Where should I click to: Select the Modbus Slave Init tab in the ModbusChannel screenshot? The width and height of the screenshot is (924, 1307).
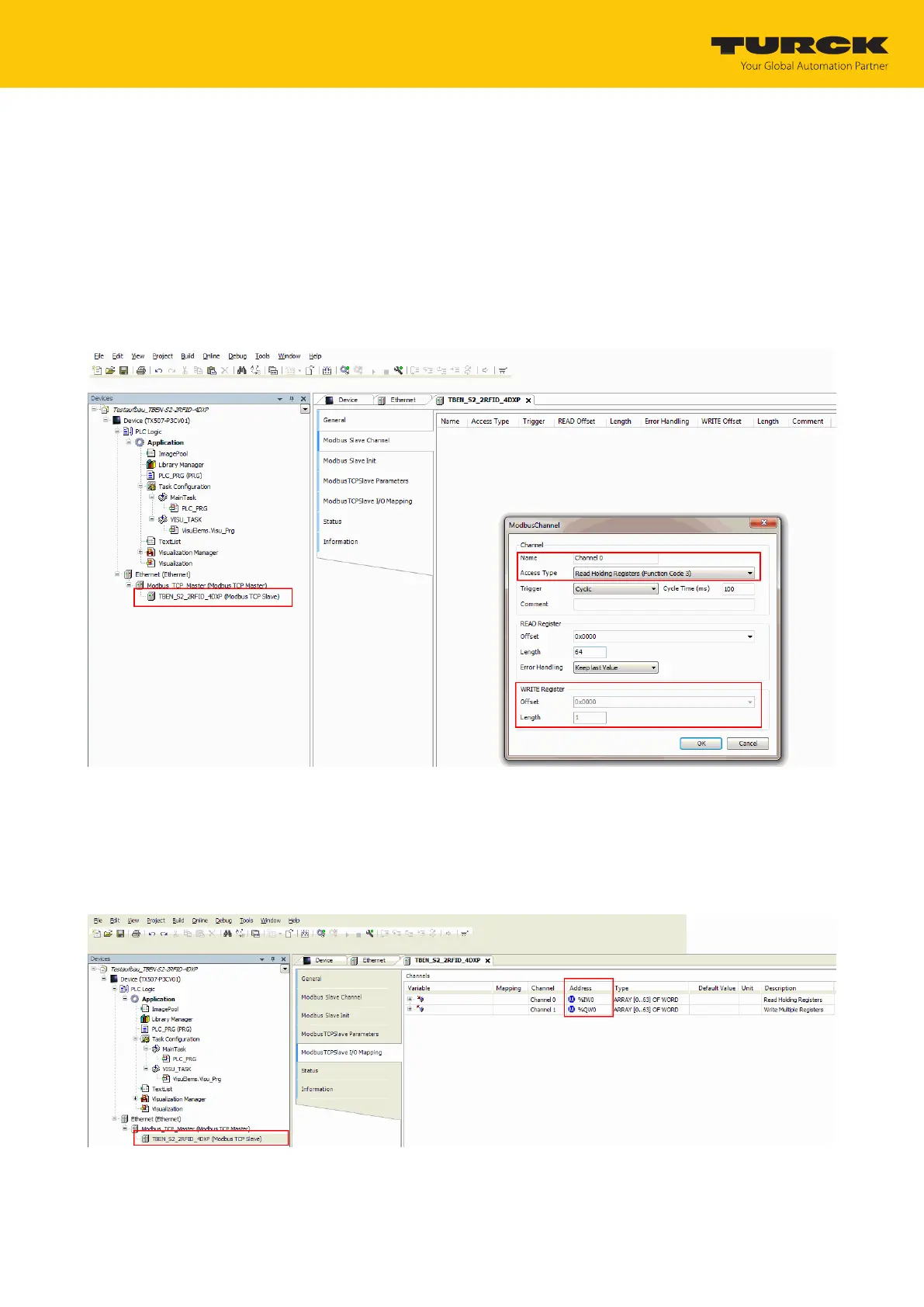coord(375,461)
